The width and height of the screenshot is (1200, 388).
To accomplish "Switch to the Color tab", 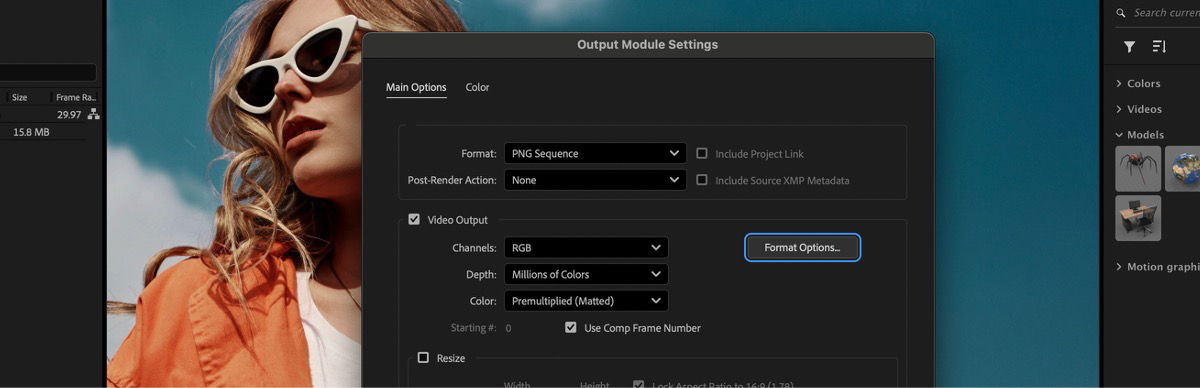I will tap(477, 88).
